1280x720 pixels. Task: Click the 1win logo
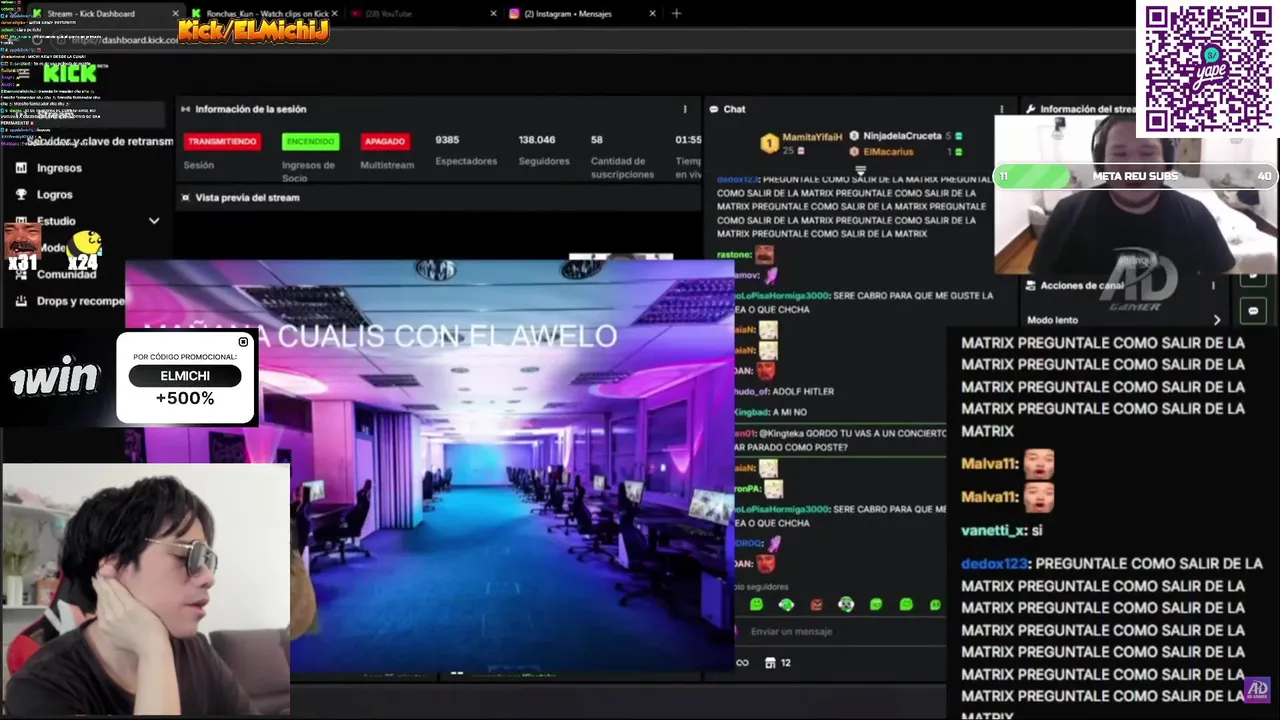click(x=55, y=378)
